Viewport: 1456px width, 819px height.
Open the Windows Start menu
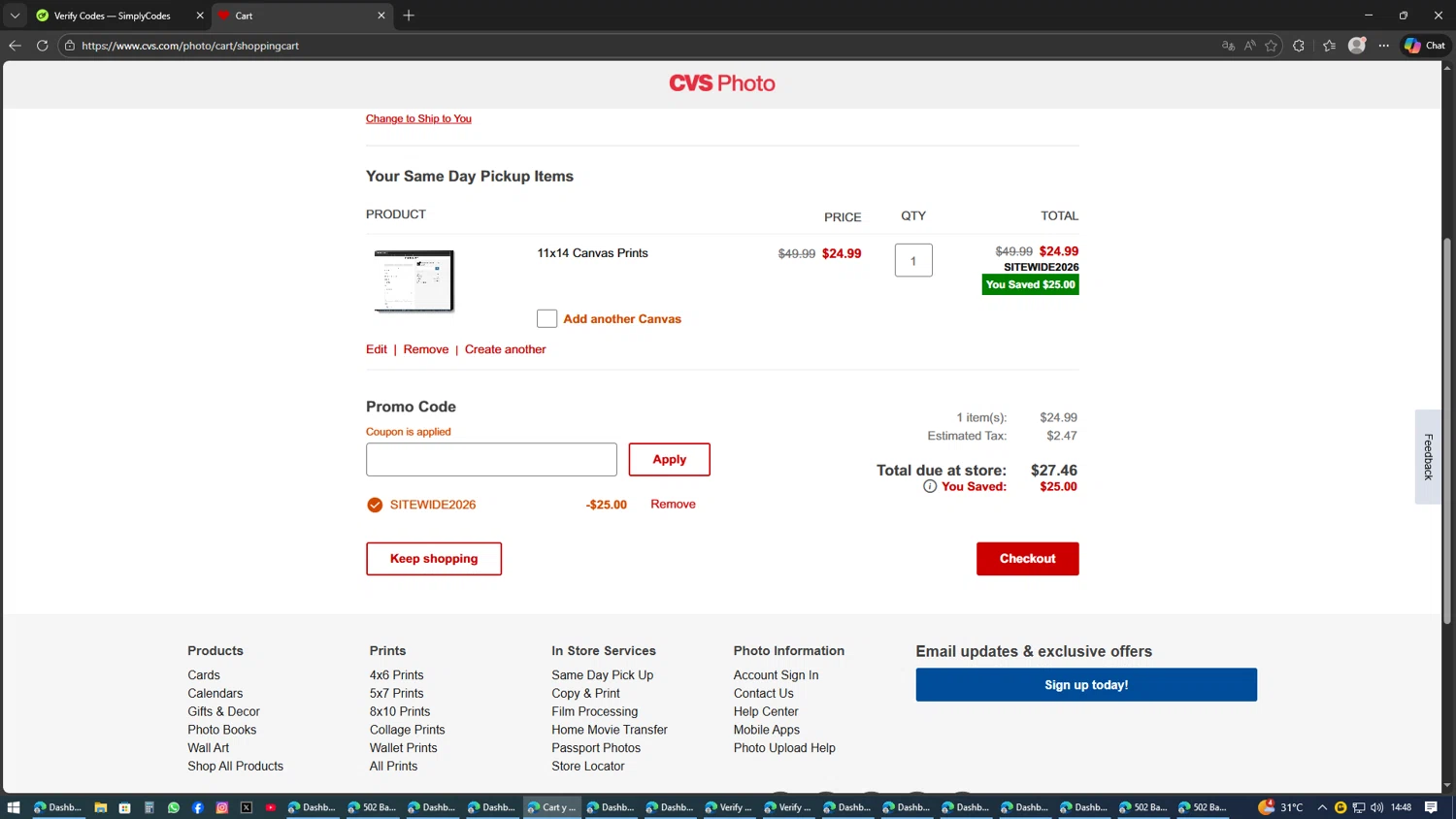tap(14, 807)
